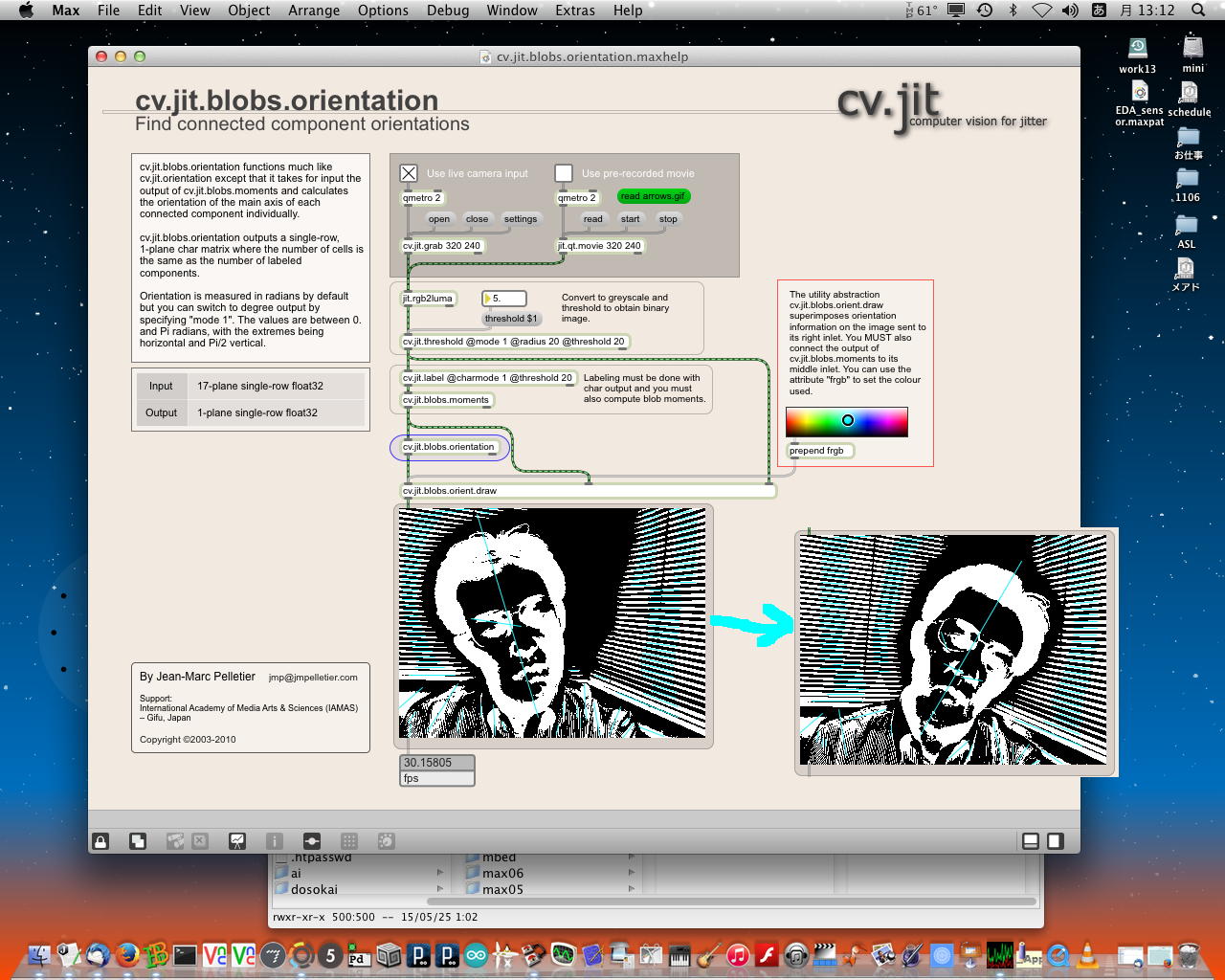The image size is (1225, 980).
Task: Open the VLC cone in the dock
Action: (1088, 954)
